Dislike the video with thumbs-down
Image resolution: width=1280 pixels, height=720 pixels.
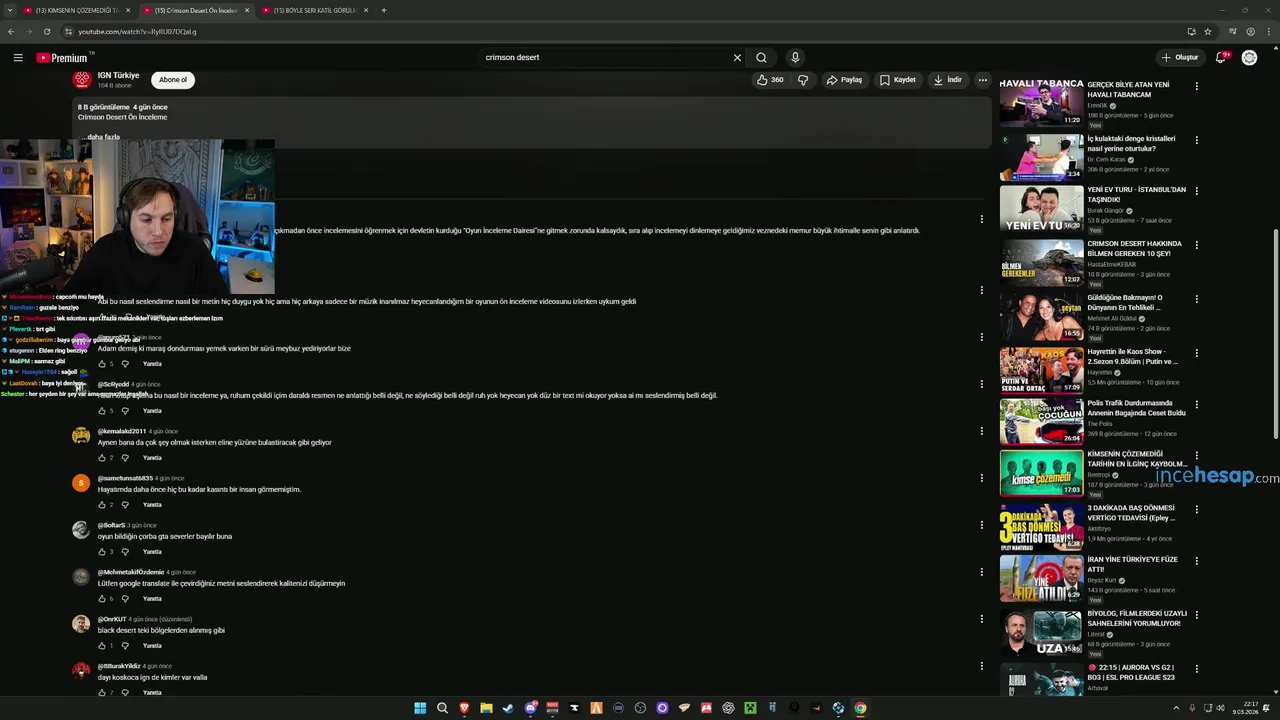(802, 80)
